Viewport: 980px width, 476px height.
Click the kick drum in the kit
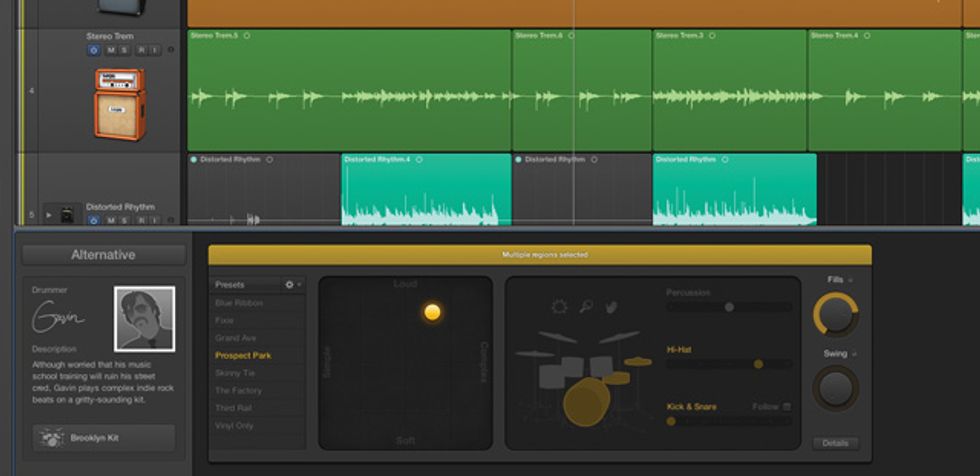click(586, 401)
